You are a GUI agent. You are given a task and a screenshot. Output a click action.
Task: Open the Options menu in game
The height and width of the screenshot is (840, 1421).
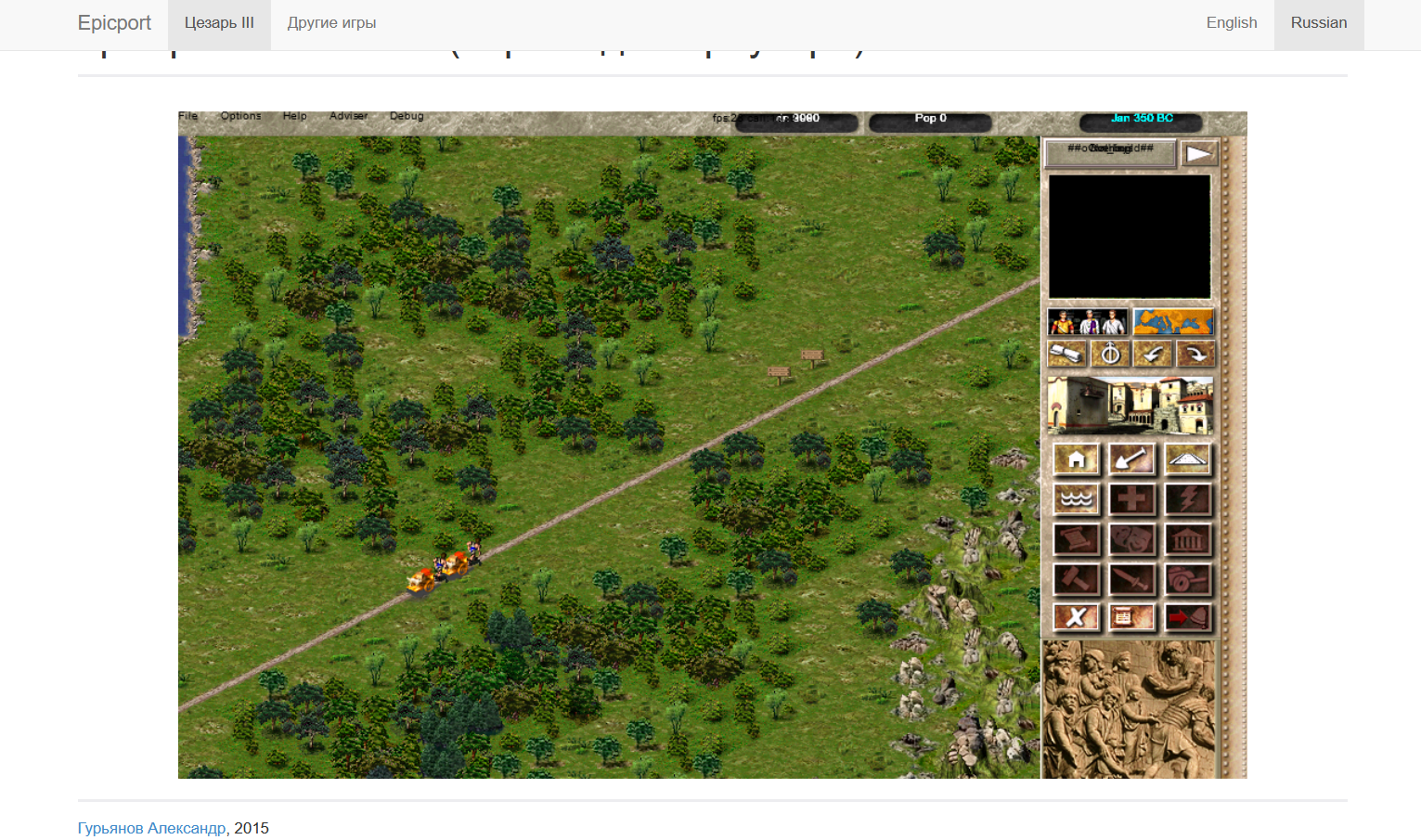[x=240, y=116]
